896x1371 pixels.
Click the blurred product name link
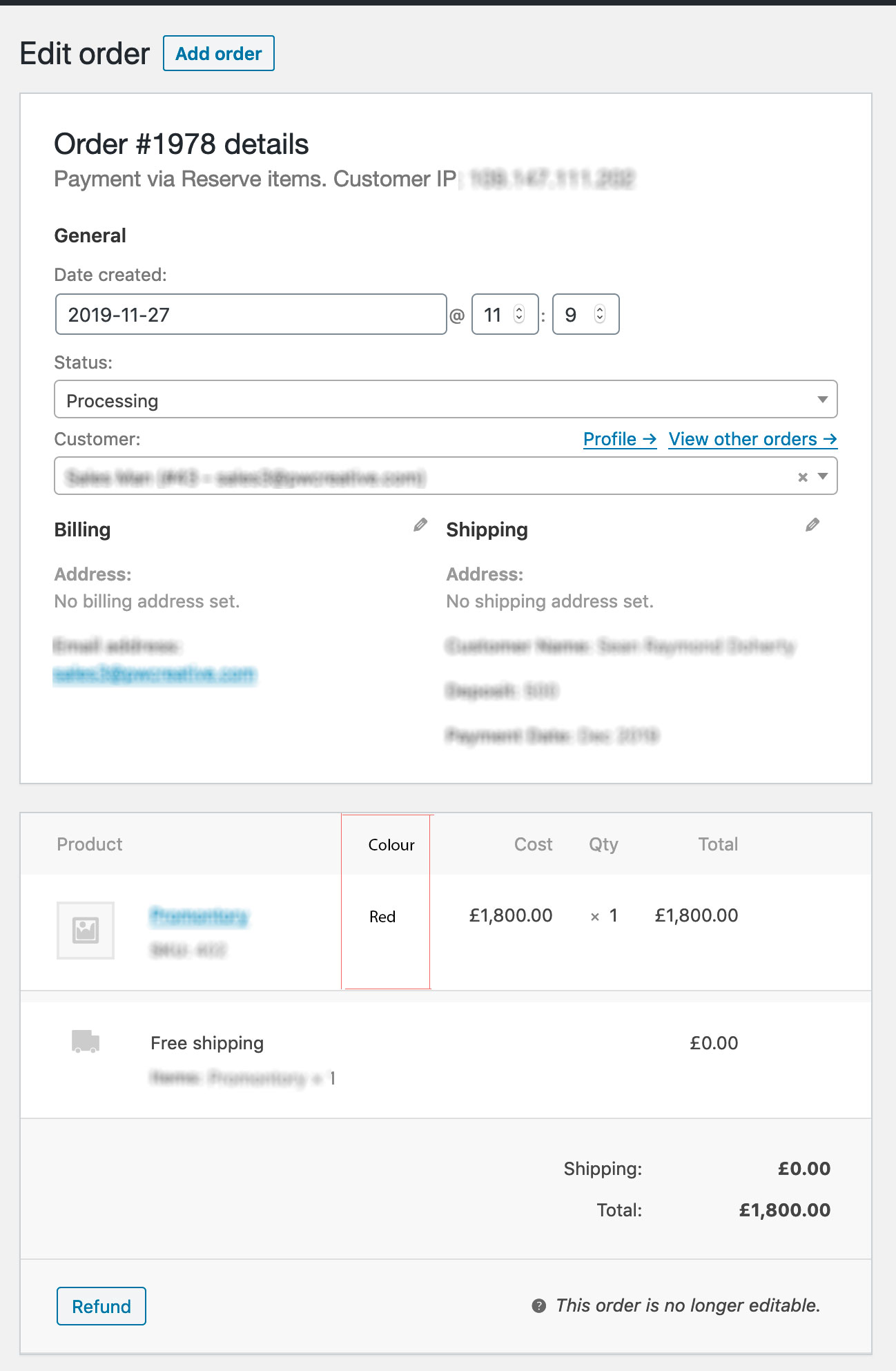(x=199, y=916)
